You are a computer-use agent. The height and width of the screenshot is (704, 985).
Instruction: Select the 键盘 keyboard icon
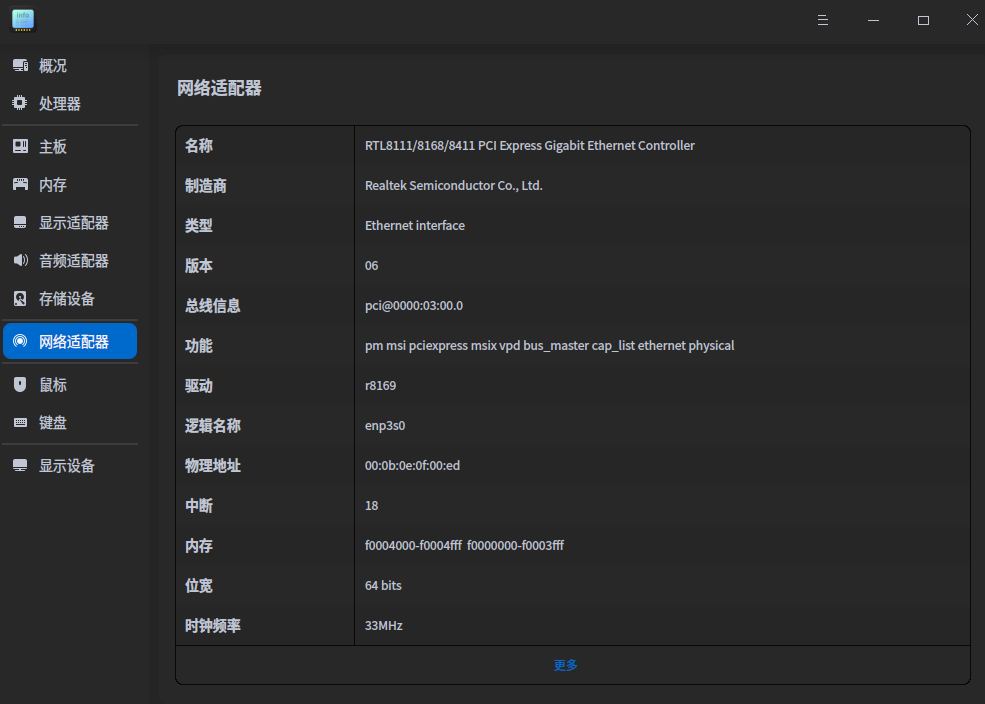20,423
